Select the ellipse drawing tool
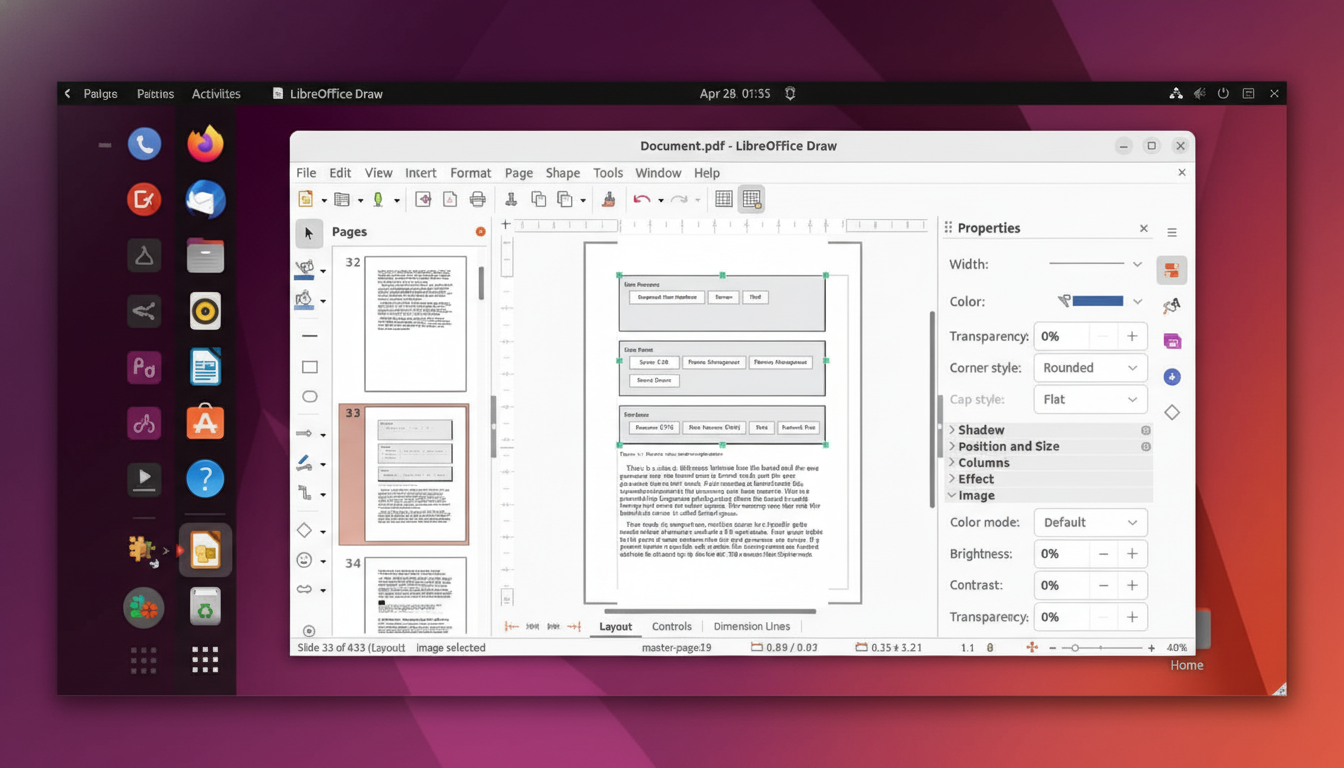1344x768 pixels. (309, 397)
